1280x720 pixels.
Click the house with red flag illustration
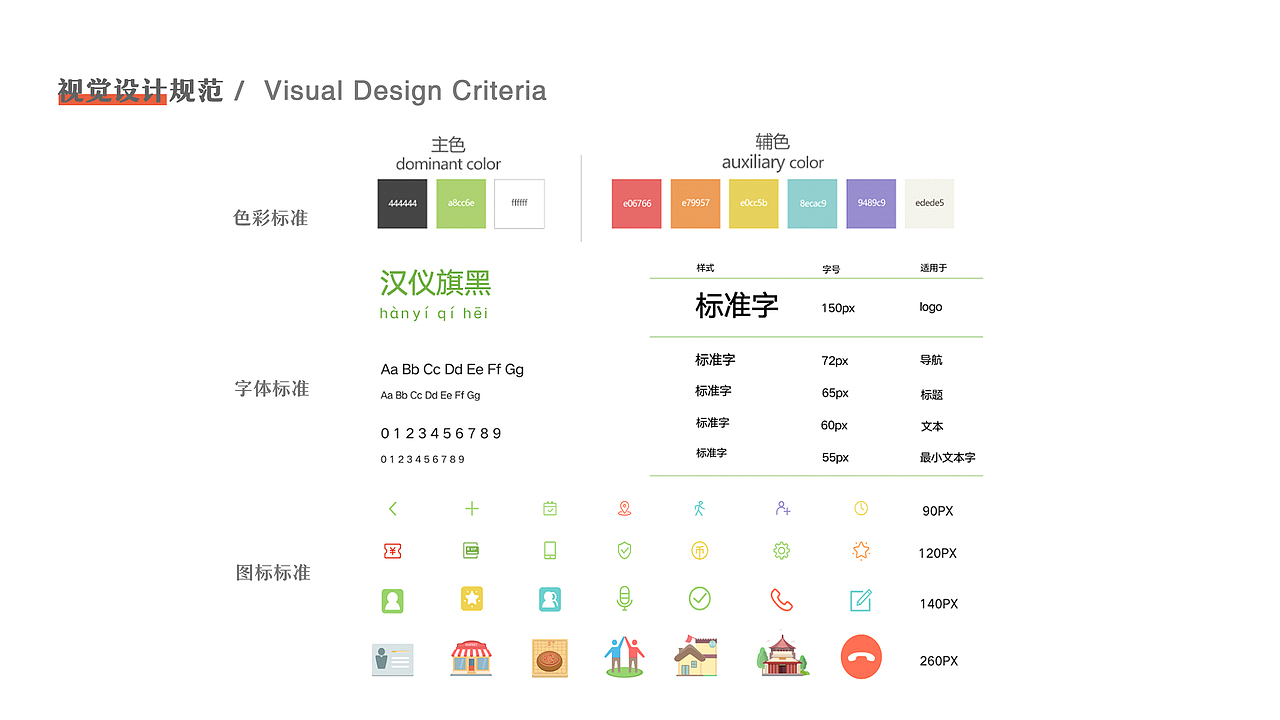coord(696,654)
